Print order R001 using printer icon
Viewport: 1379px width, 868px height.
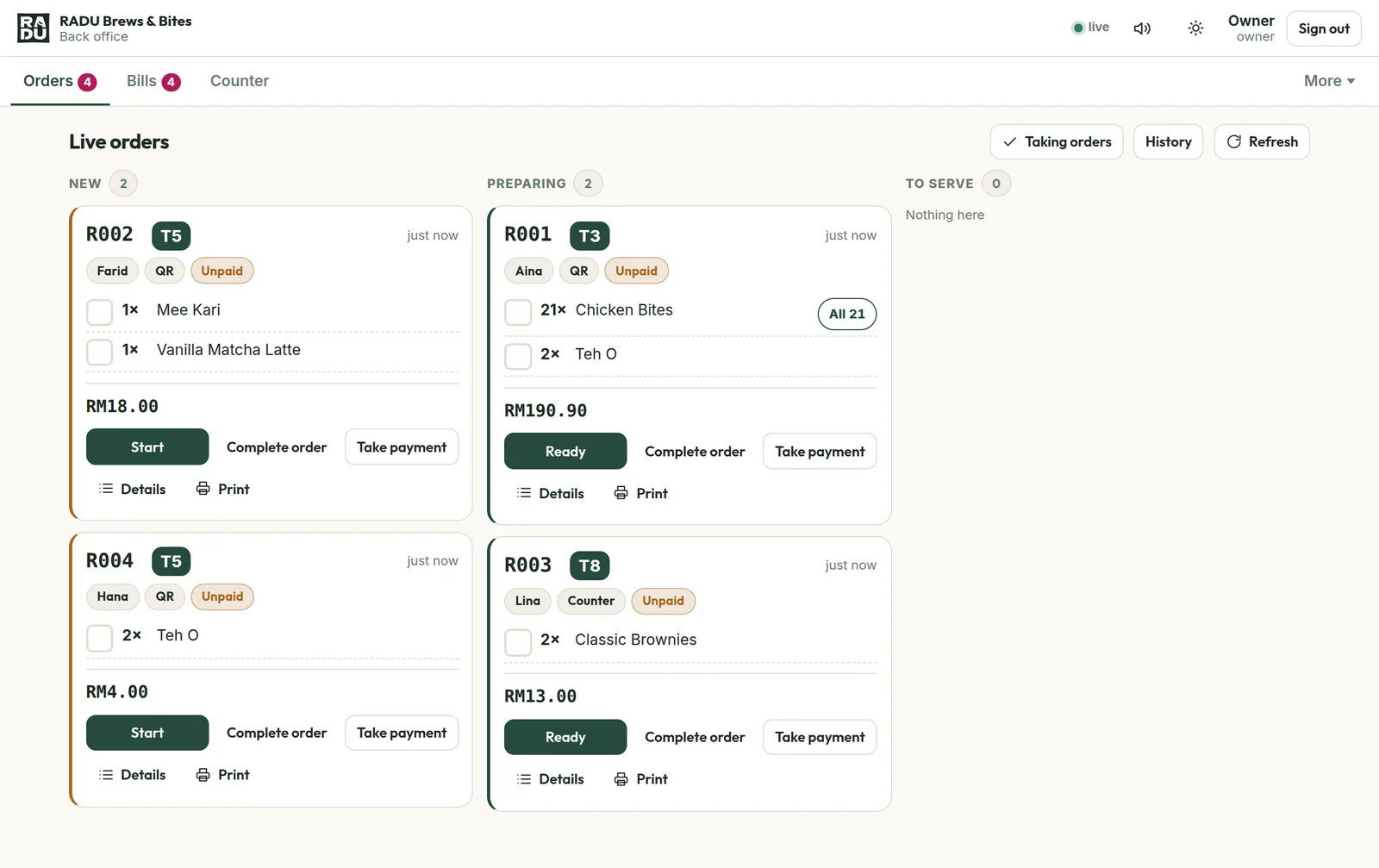point(621,493)
